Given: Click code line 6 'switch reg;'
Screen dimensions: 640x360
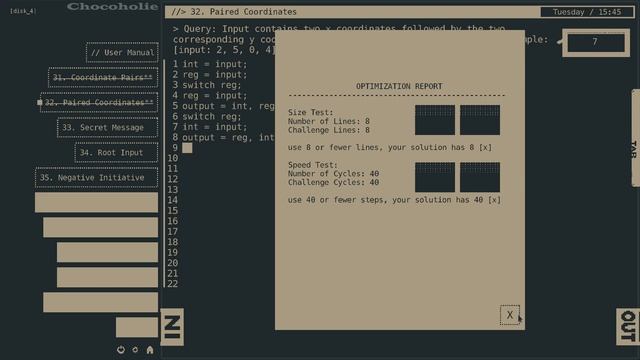Looking at the screenshot, I should 212,116.
